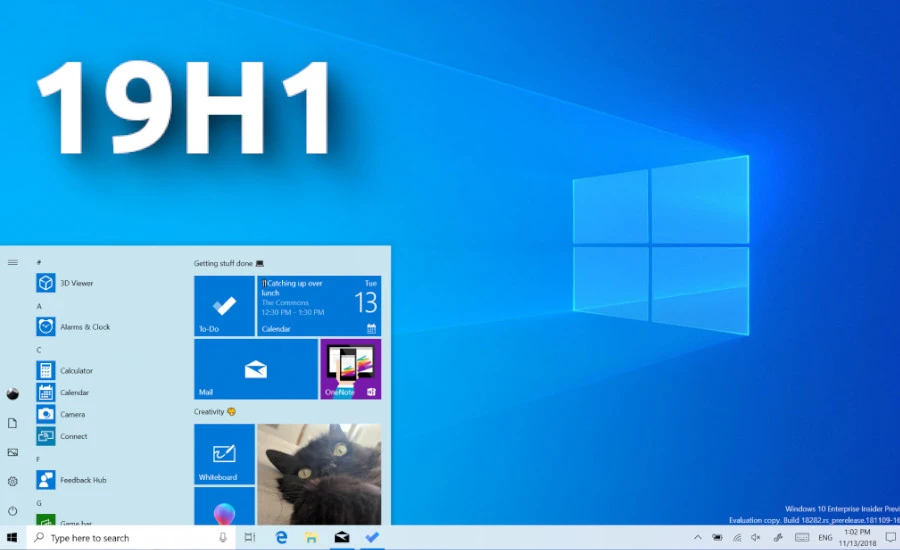Click the search microphone icon
The width and height of the screenshot is (900, 550).
pos(223,538)
